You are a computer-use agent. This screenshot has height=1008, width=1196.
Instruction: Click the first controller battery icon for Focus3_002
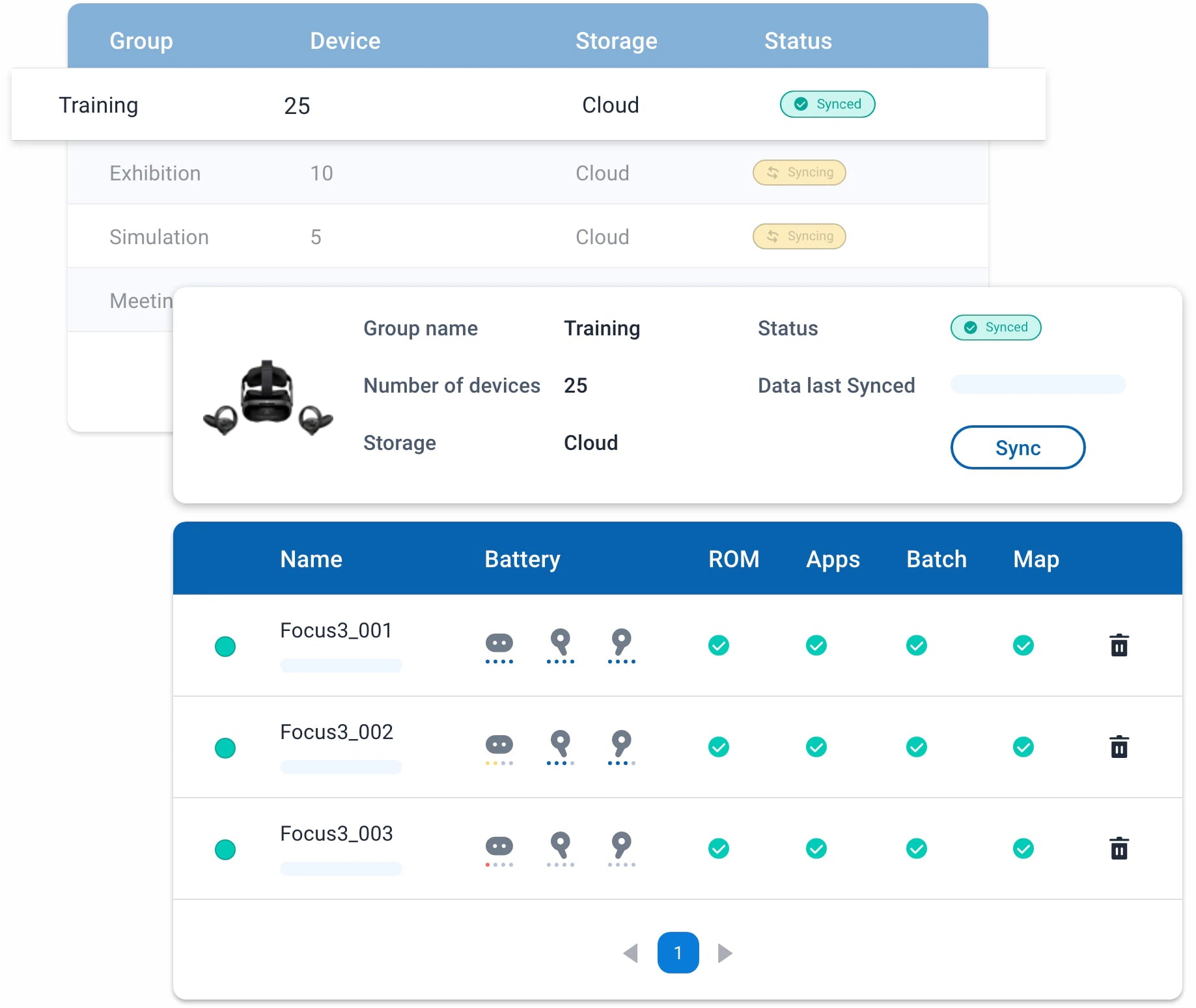pos(560,743)
